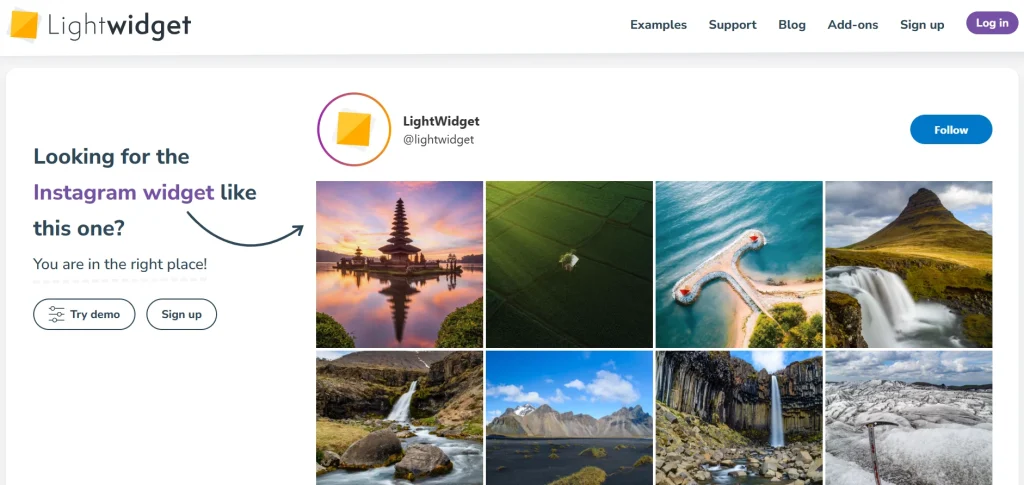Viewport: 1024px width, 485px height.
Task: Click the LightWidget profile name
Action: tap(441, 121)
